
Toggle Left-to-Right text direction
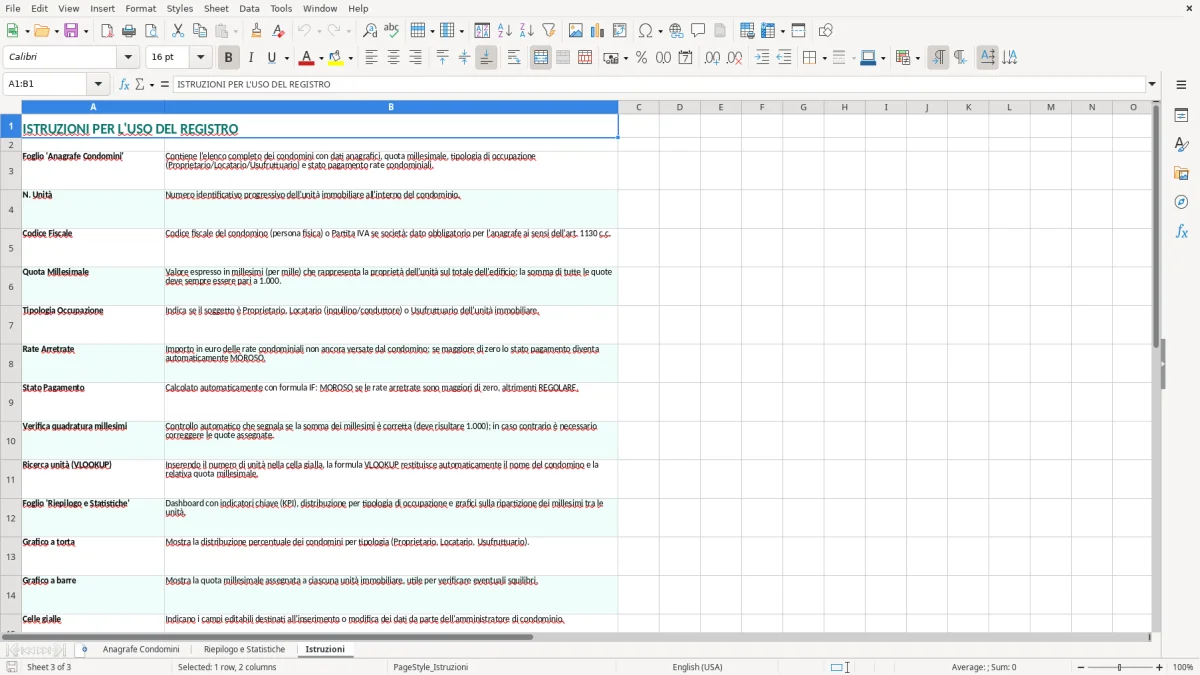[x=938, y=58]
